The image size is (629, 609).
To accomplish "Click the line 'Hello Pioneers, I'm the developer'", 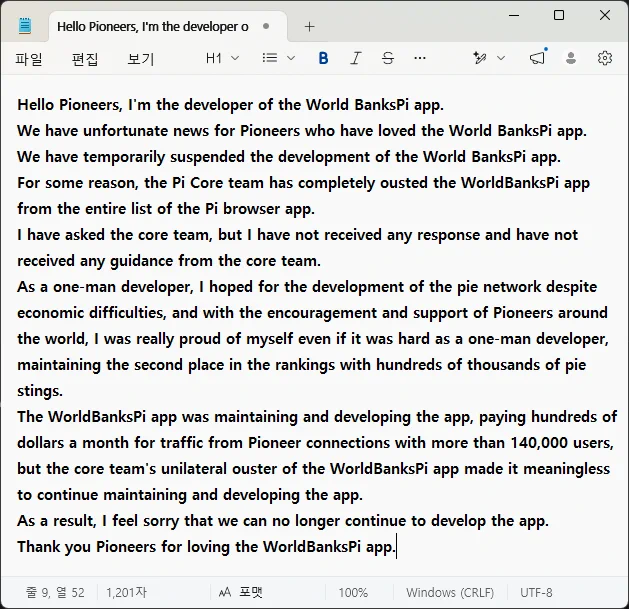I will pos(231,105).
